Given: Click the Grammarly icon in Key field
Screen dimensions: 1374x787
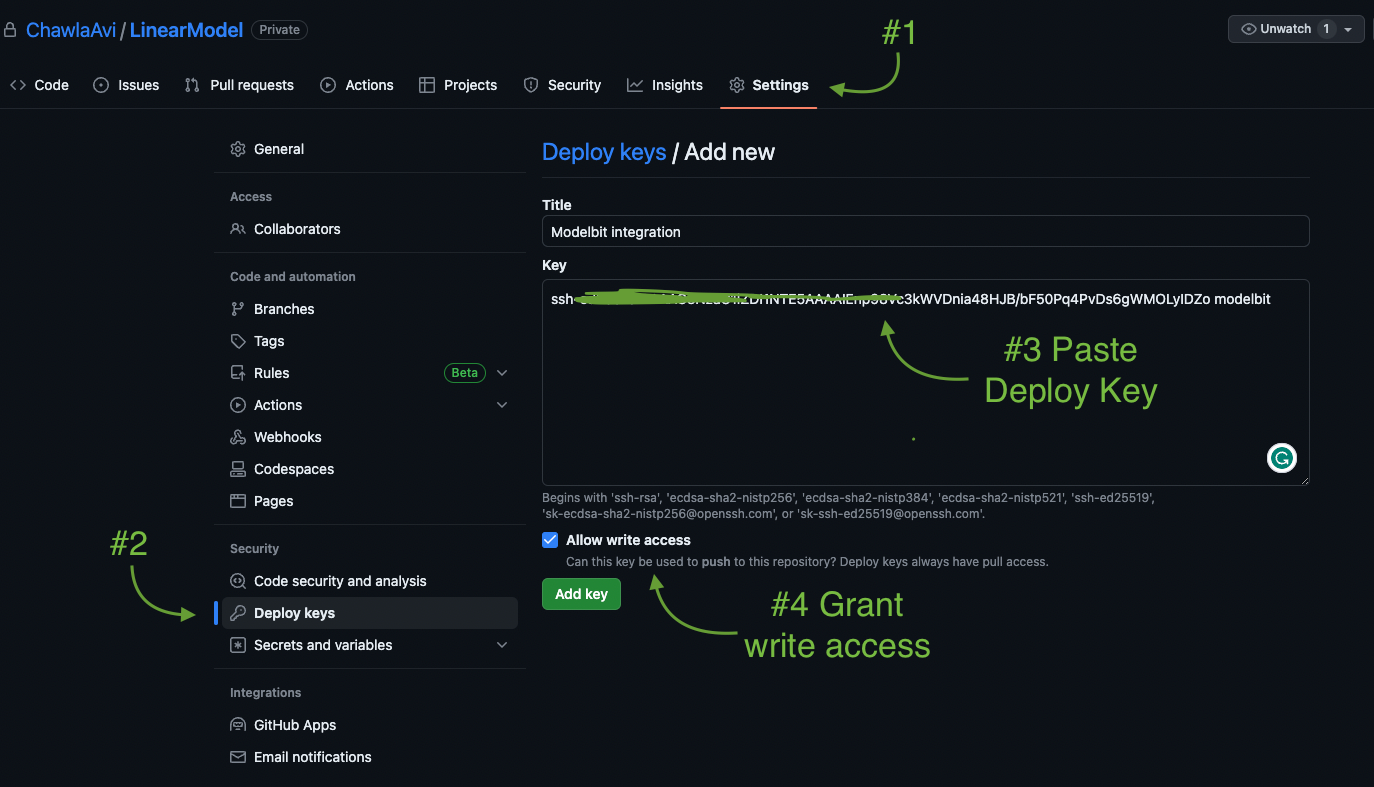Looking at the screenshot, I should (x=1281, y=458).
